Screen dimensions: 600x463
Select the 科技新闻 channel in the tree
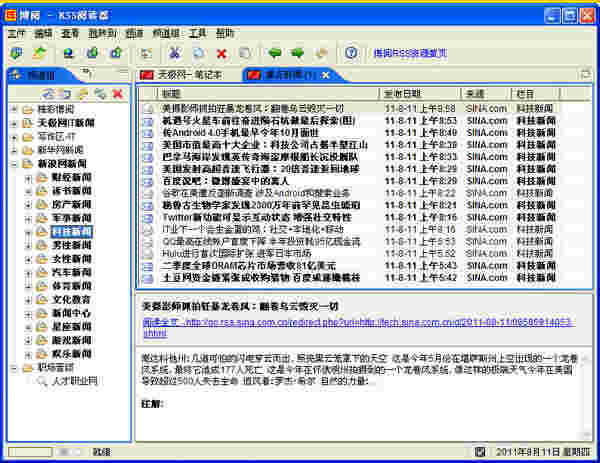72,232
